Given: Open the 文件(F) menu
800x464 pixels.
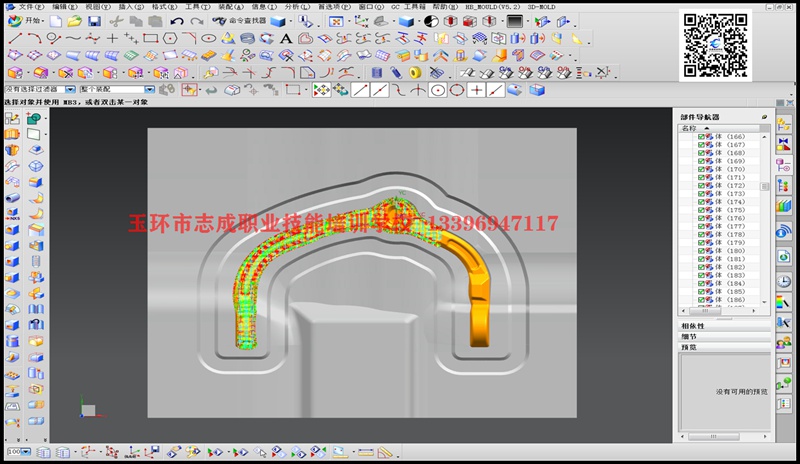Looking at the screenshot, I should pyautogui.click(x=31, y=7).
